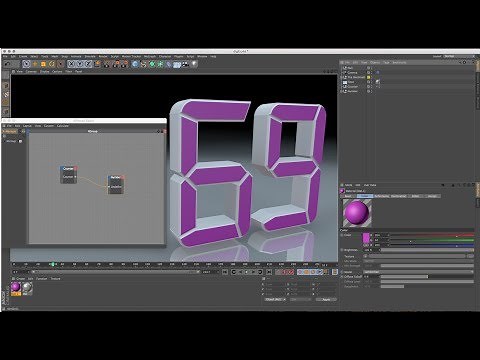Viewport: 480px width, 360px height.
Task: Open the Texture arrow dropdown button
Action: pos(365,256)
